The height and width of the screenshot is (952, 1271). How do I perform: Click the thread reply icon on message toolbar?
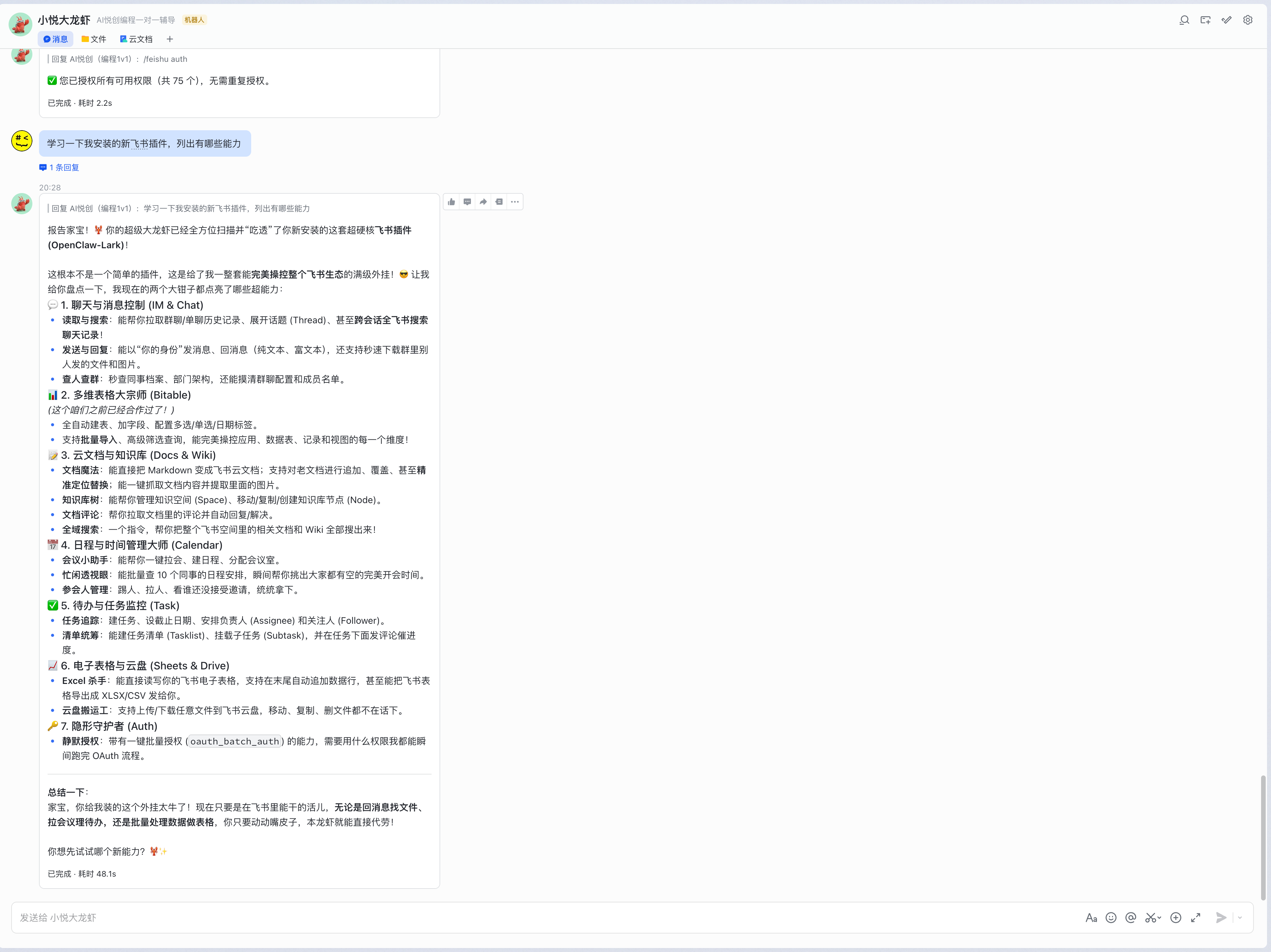[x=467, y=202]
